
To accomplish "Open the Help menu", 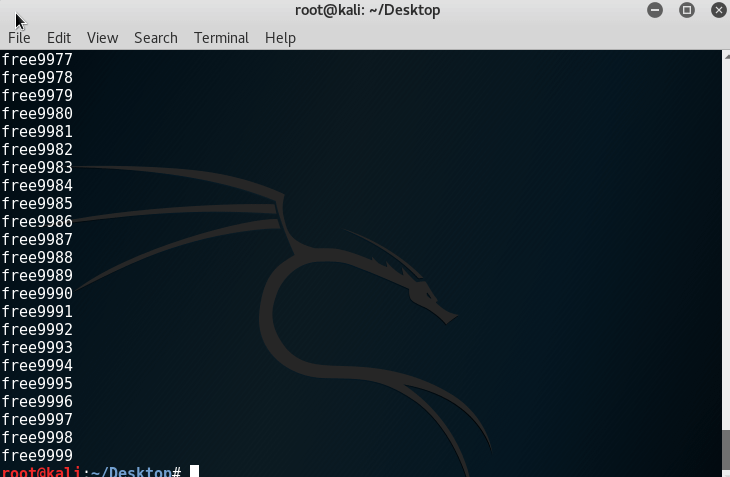I will click(x=280, y=38).
